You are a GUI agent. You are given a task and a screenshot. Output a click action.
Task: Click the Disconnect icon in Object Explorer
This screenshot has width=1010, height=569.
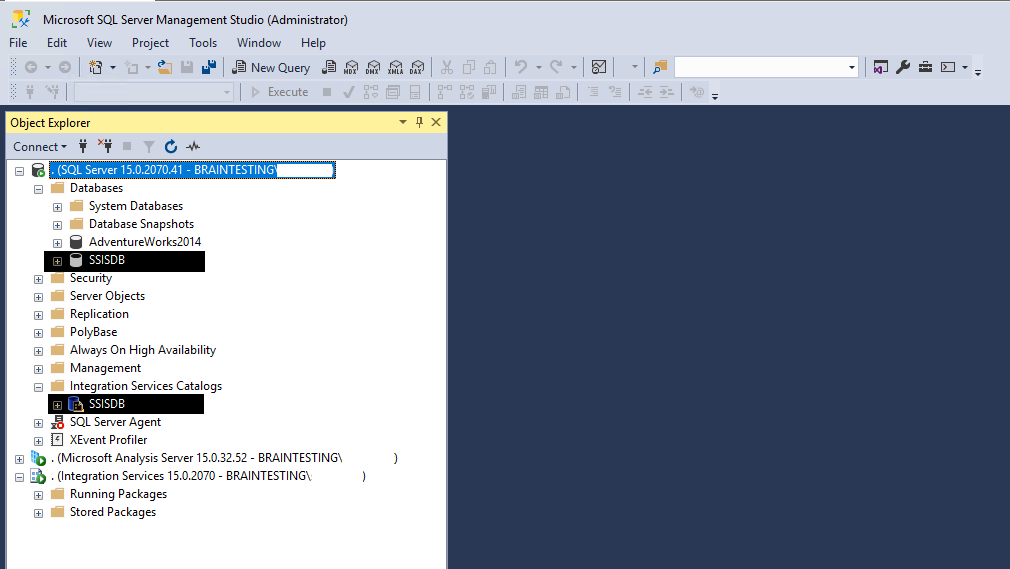(105, 147)
